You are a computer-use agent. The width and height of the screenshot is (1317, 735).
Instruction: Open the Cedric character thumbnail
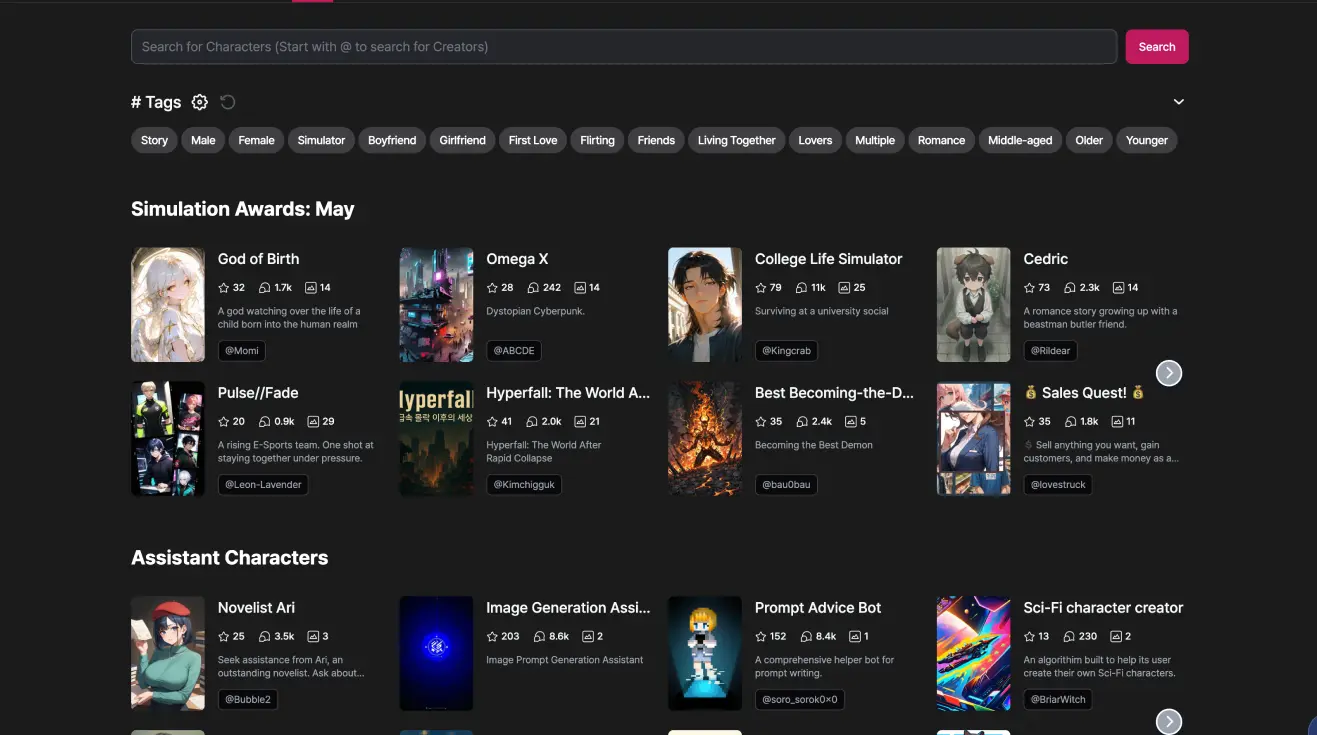[973, 305]
